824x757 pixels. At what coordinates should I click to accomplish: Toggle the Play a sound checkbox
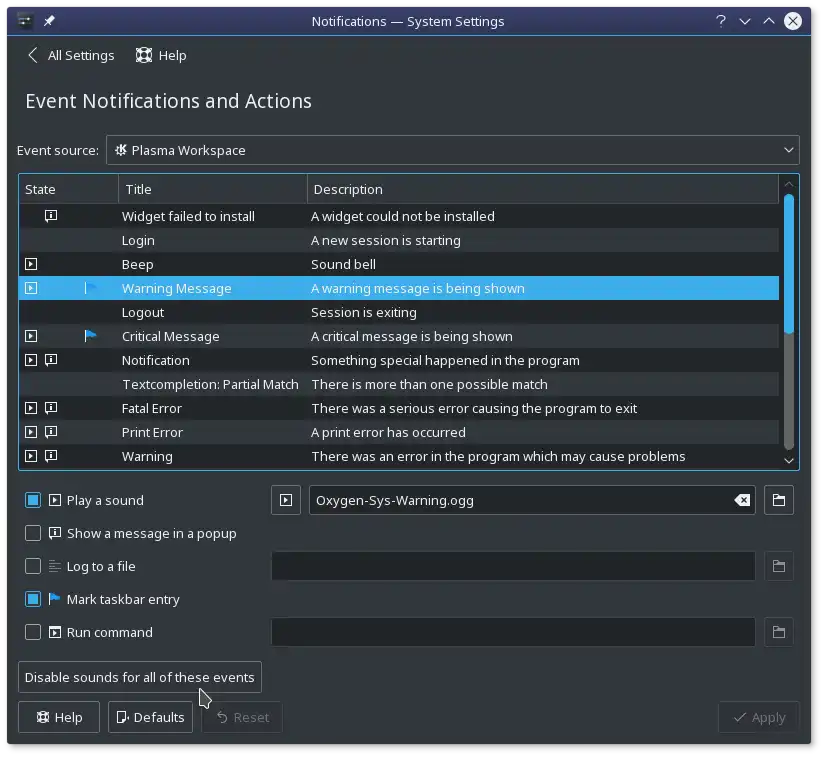[33, 500]
